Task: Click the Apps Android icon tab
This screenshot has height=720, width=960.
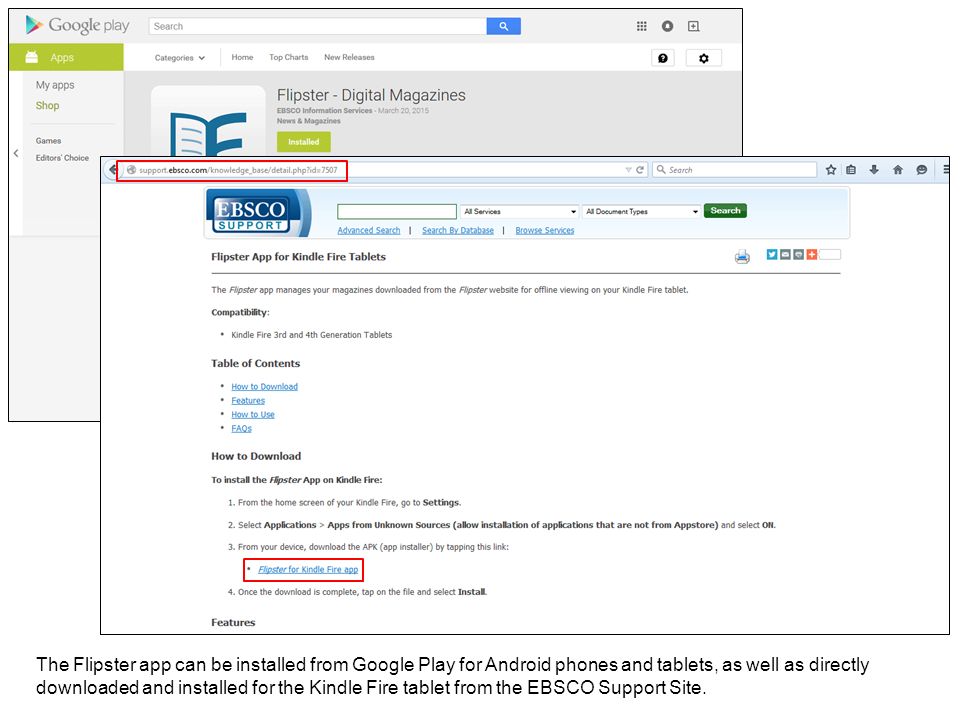Action: point(66,57)
